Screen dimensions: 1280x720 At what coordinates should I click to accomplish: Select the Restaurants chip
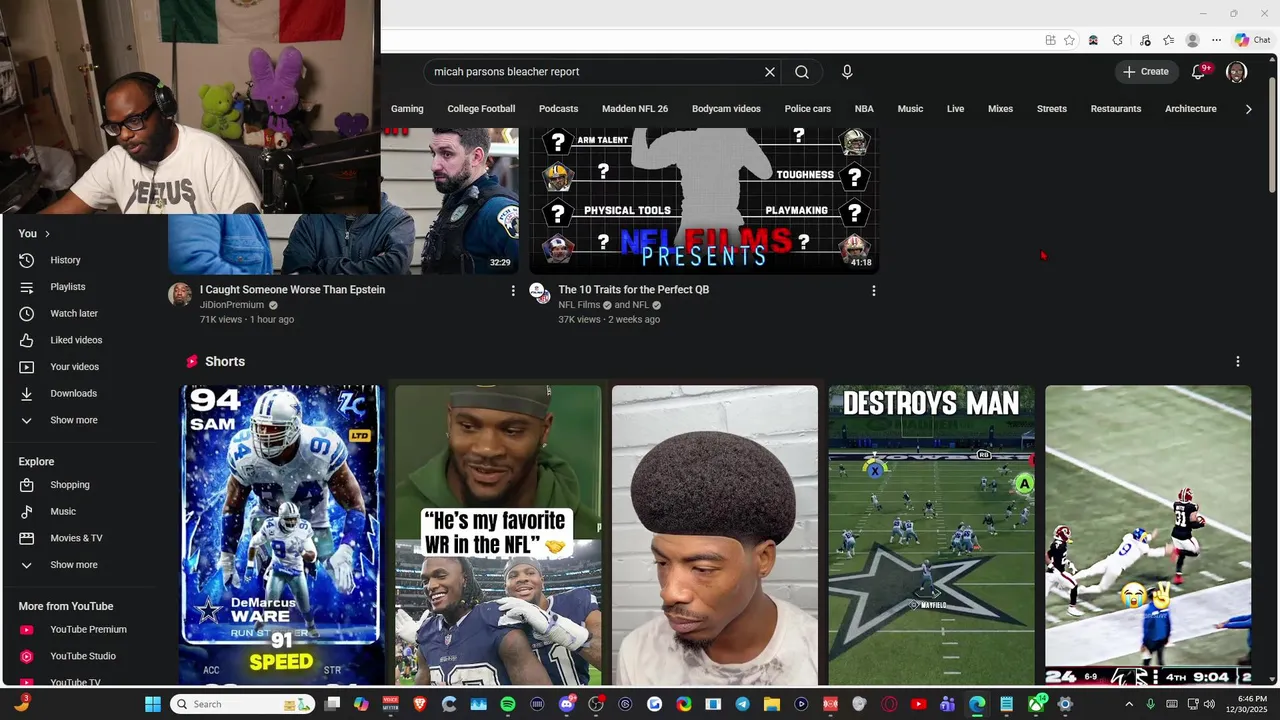coord(1116,109)
